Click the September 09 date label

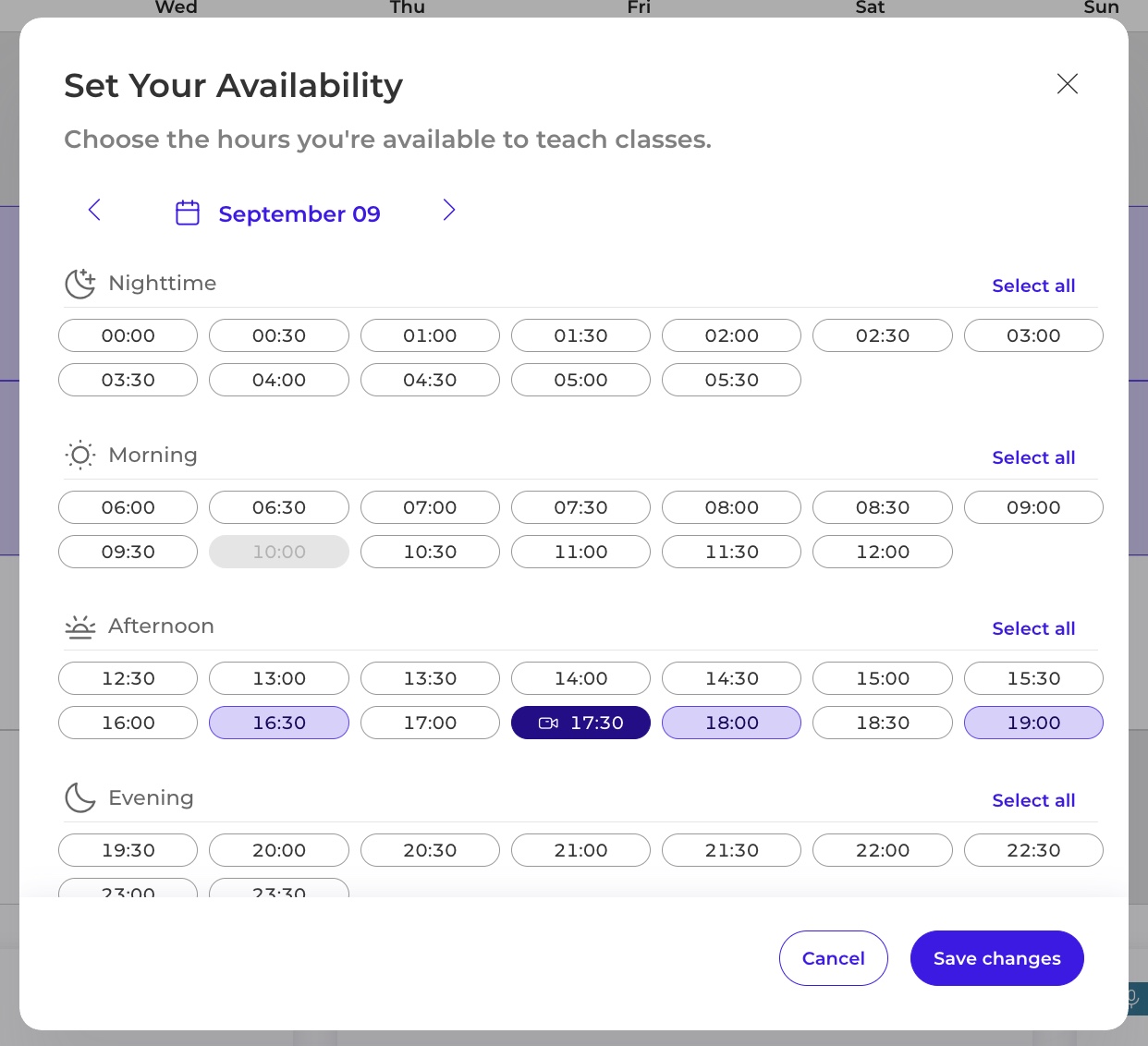coord(299,214)
